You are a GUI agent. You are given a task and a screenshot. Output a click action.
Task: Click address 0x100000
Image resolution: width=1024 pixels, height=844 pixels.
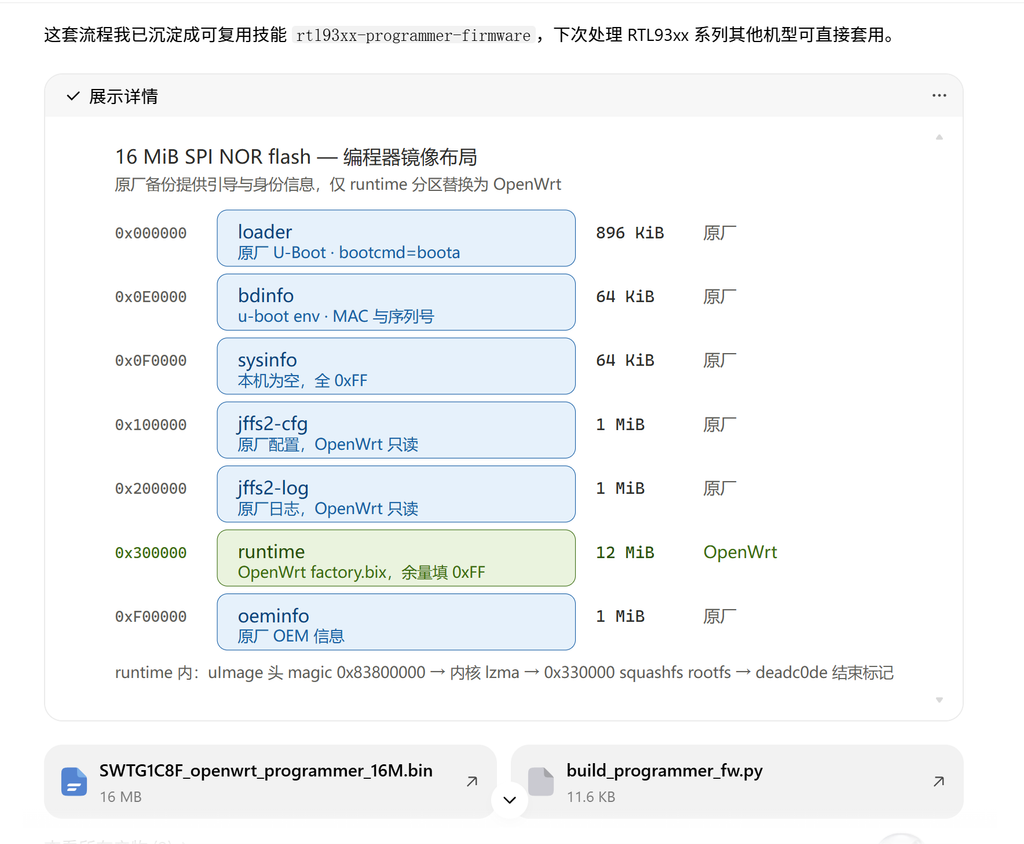(x=151, y=425)
